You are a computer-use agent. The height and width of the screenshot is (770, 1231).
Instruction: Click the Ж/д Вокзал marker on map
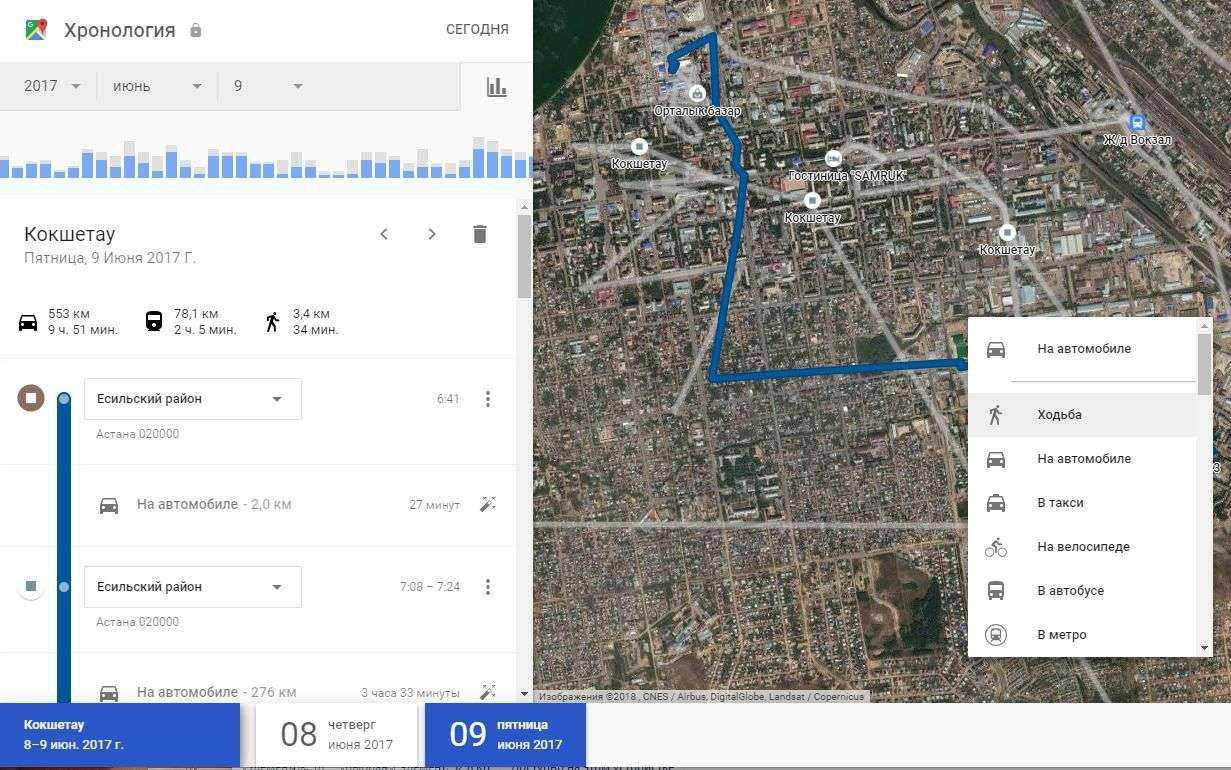1137,124
